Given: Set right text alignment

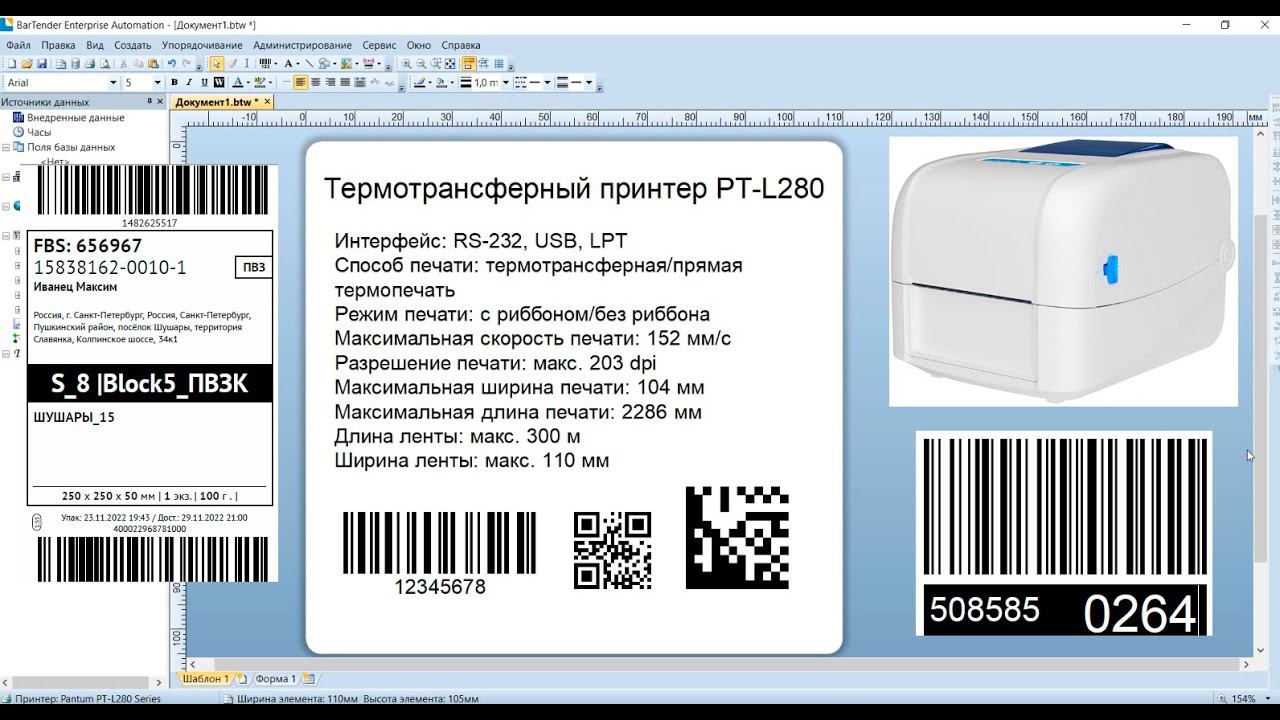Looking at the screenshot, I should click(x=330, y=82).
